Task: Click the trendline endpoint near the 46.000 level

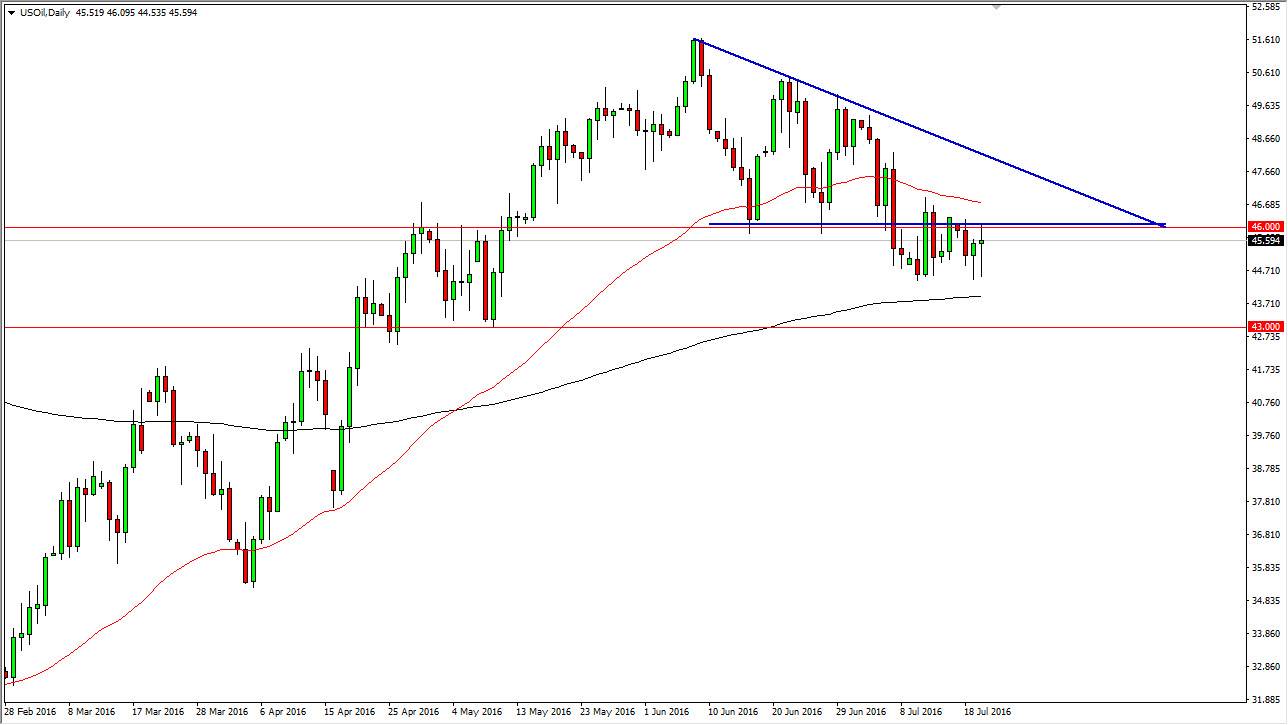Action: click(1162, 225)
